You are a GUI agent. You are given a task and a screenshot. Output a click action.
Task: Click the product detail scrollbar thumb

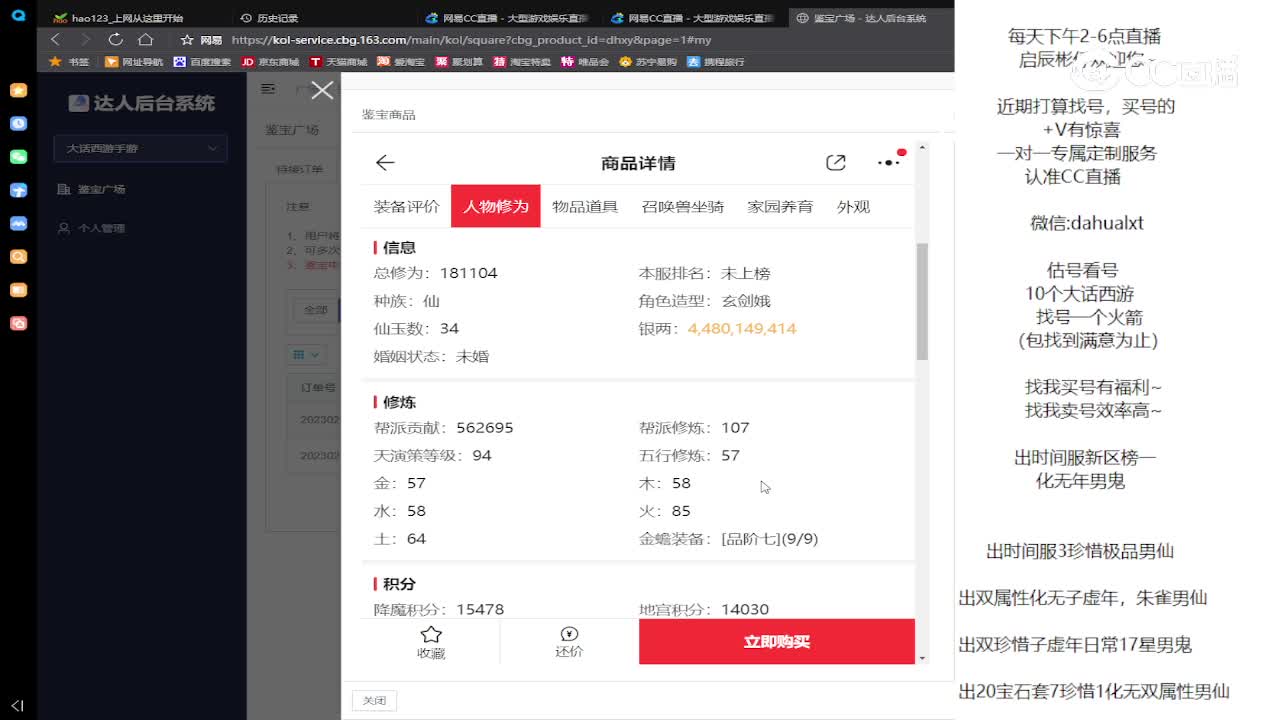coord(922,301)
